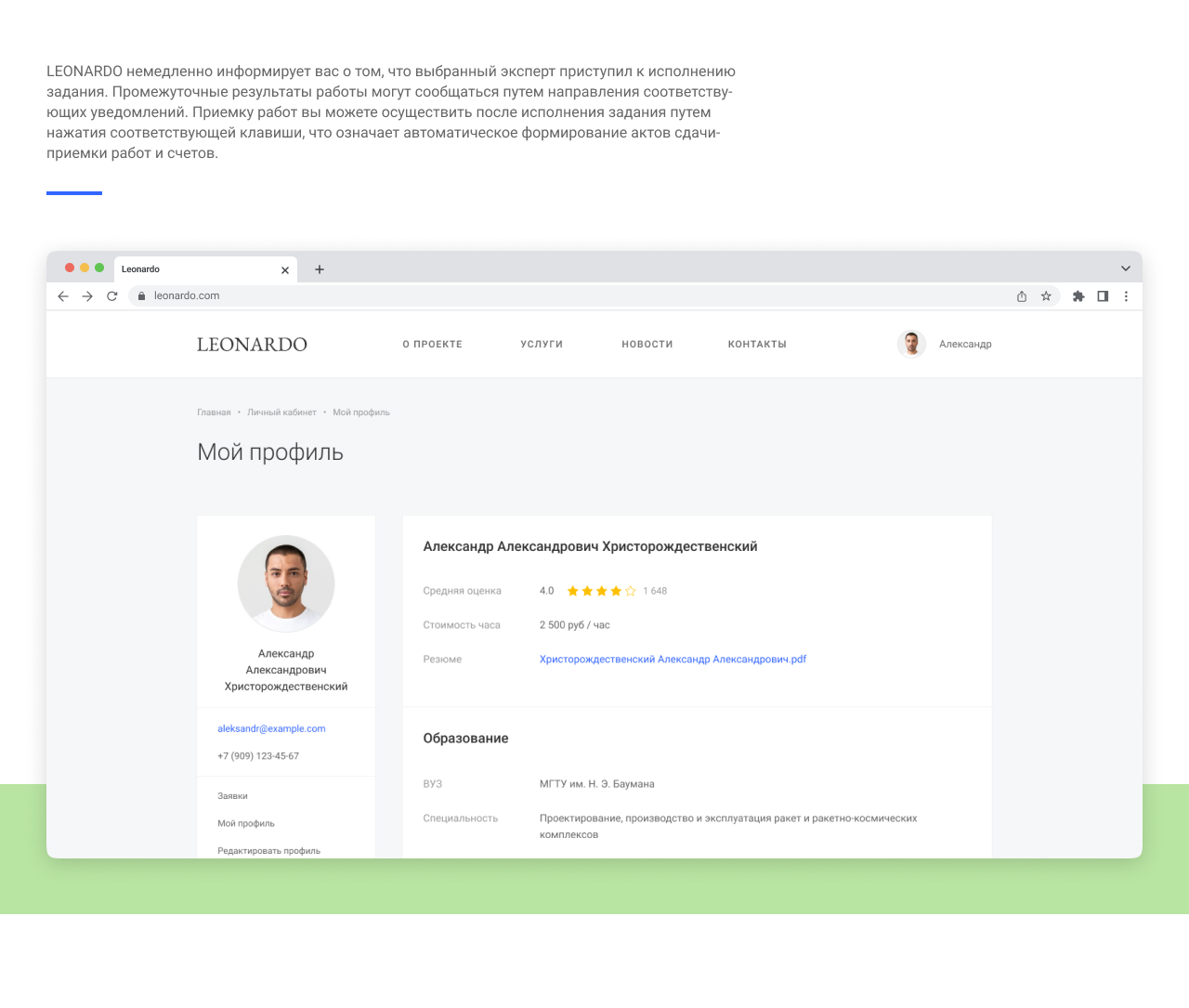This screenshot has height=1008, width=1189.
Task: Reload the page with refresh icon
Action: tap(112, 296)
